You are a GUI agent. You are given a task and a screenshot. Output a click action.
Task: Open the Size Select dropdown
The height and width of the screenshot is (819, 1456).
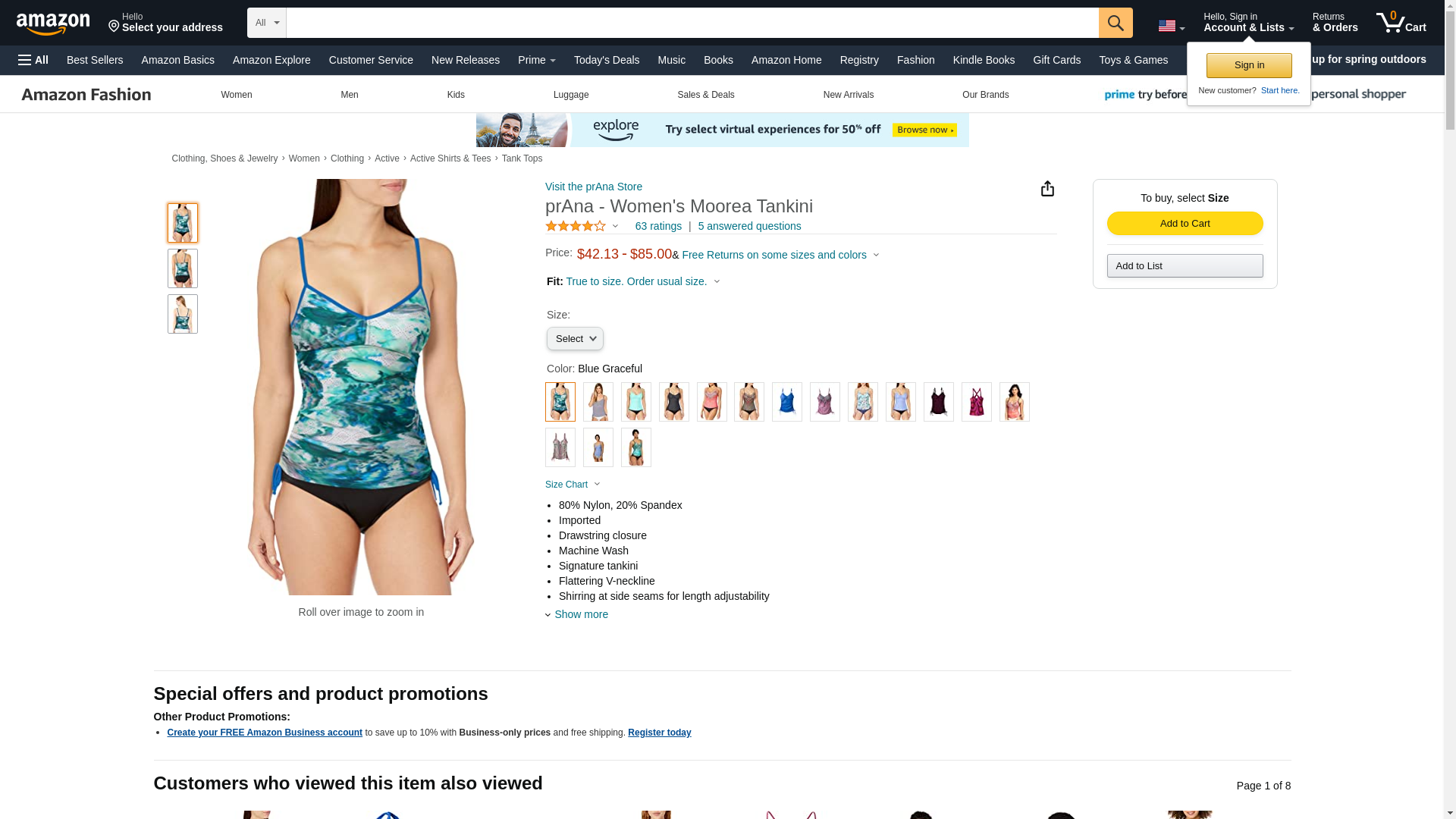point(575,339)
